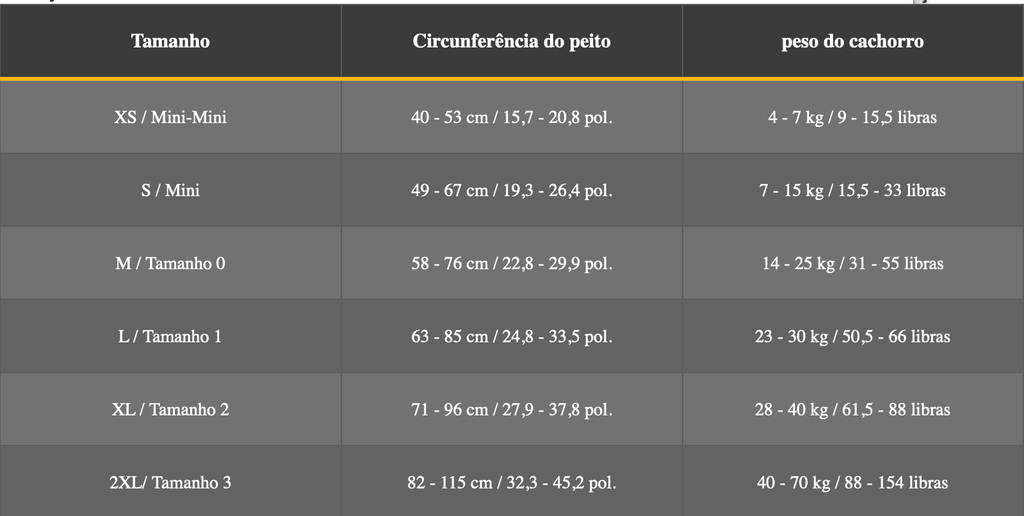Select the M / Tamanho 0 cell
The image size is (1024, 516).
[170, 263]
